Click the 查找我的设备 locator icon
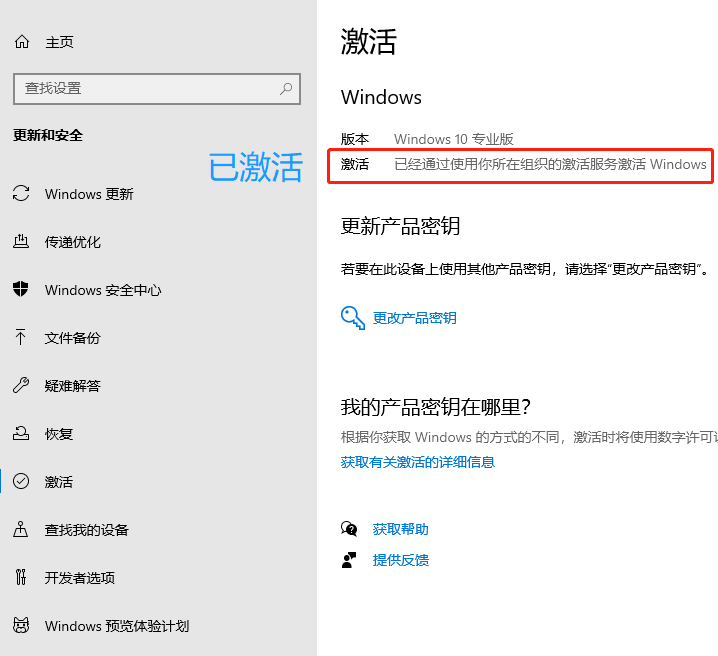Image resolution: width=718 pixels, height=656 pixels. click(21, 529)
